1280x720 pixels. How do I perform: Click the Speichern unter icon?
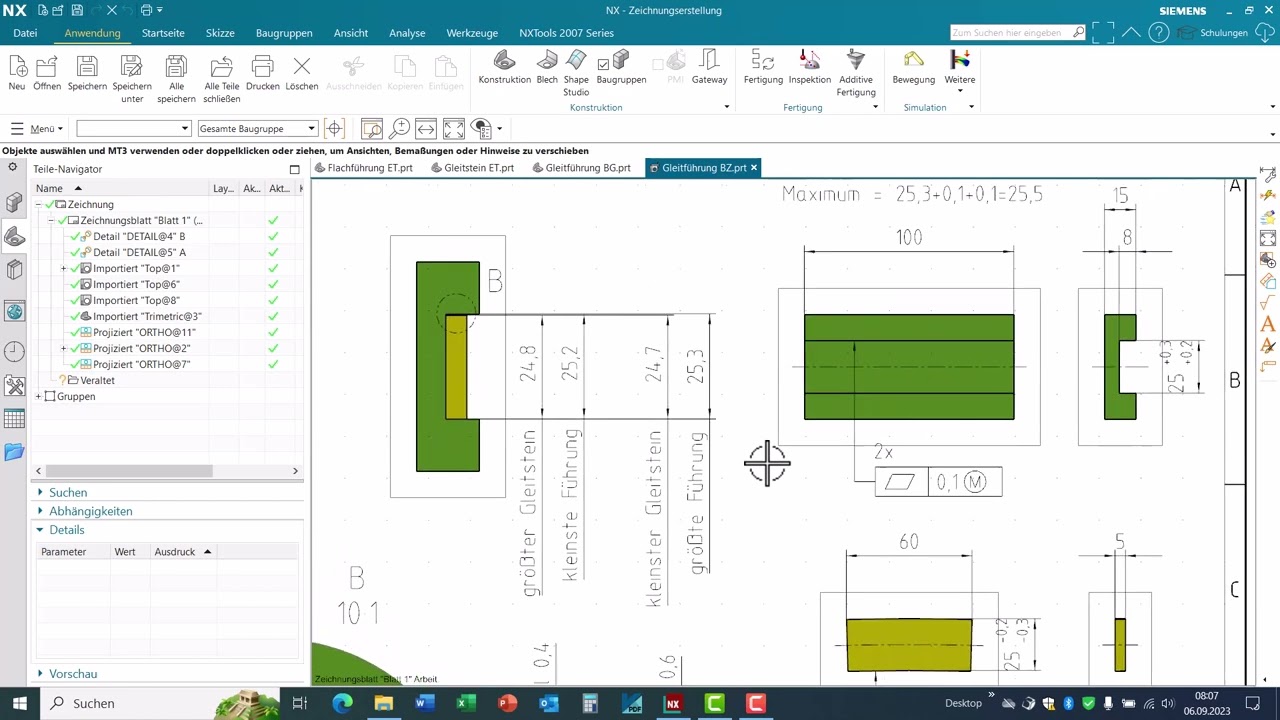click(132, 66)
